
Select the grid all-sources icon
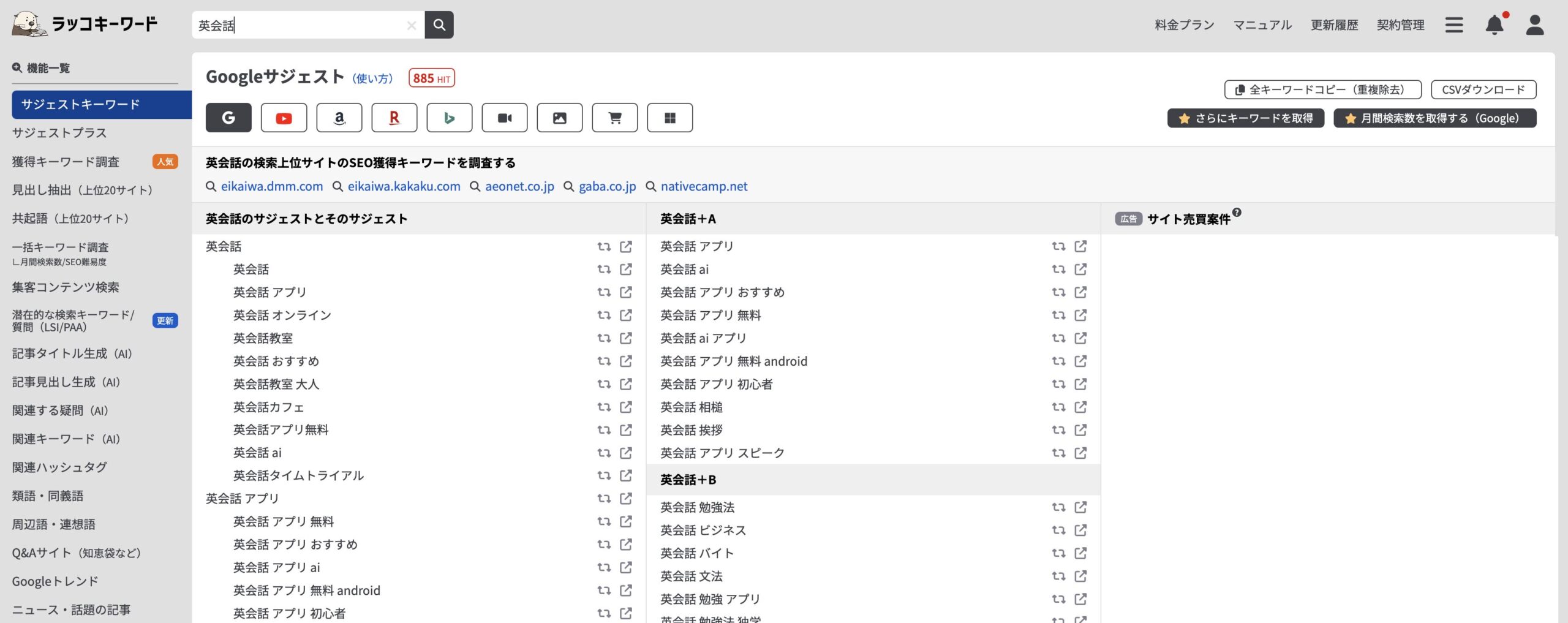point(669,118)
